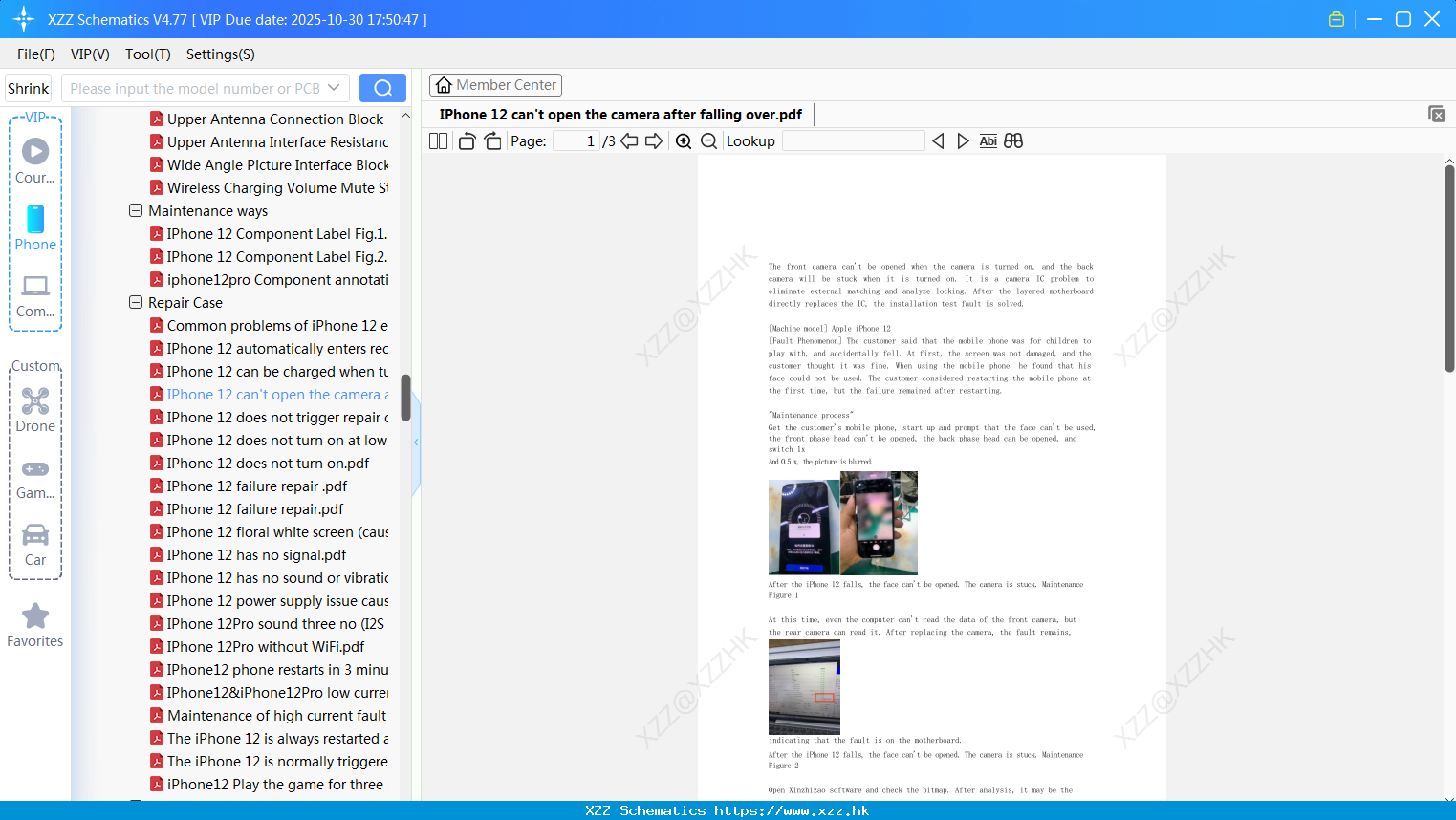Click the home icon in Member Center
This screenshot has height=820, width=1456.
[x=444, y=85]
